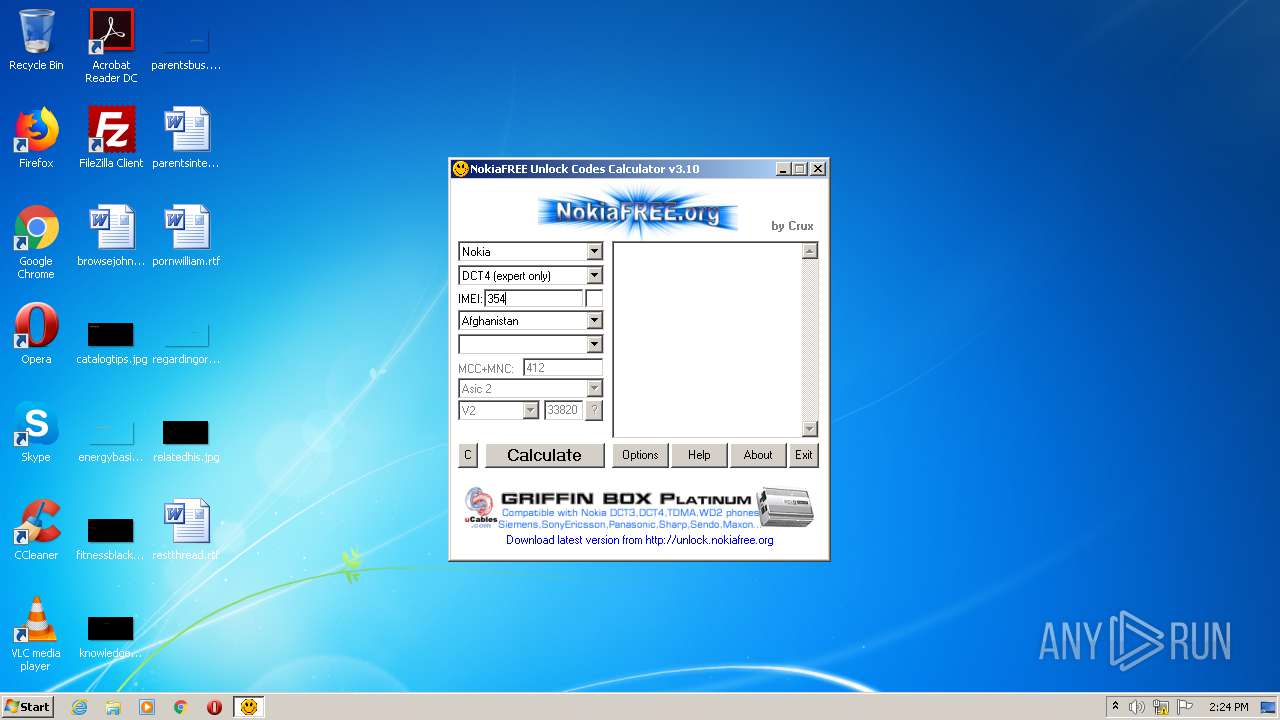Viewport: 1280px width, 720px height.
Task: Open the Options button
Action: click(640, 455)
